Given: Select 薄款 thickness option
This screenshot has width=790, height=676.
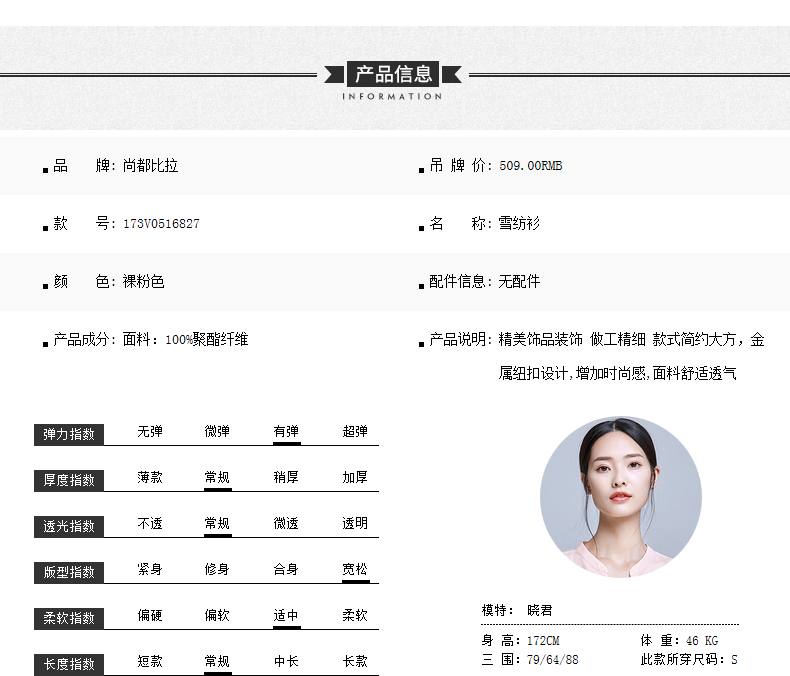Looking at the screenshot, I should (150, 478).
